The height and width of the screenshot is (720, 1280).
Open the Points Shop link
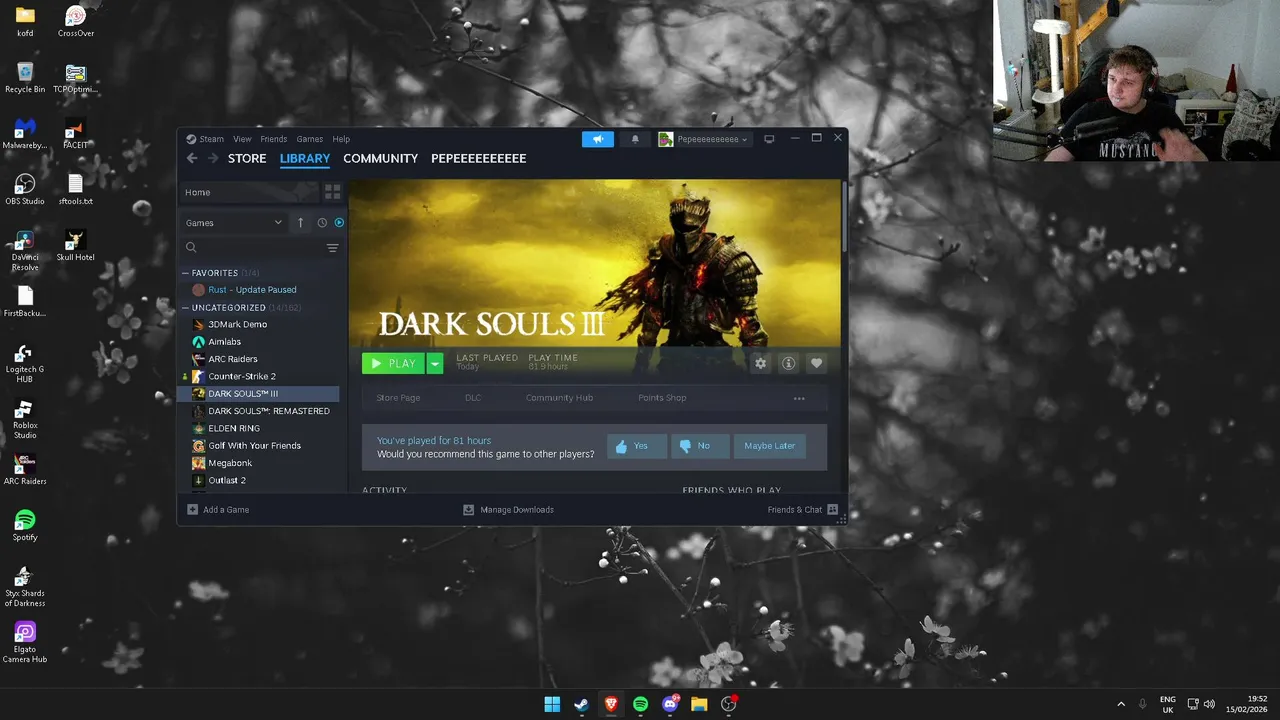(x=662, y=398)
